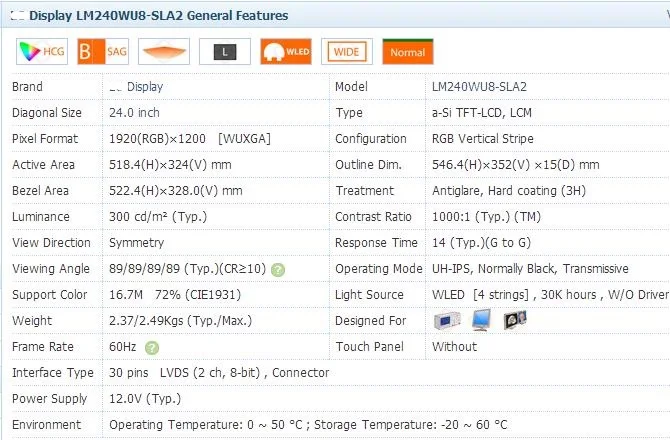Click the WLED [4 strings] light source value

(550, 295)
